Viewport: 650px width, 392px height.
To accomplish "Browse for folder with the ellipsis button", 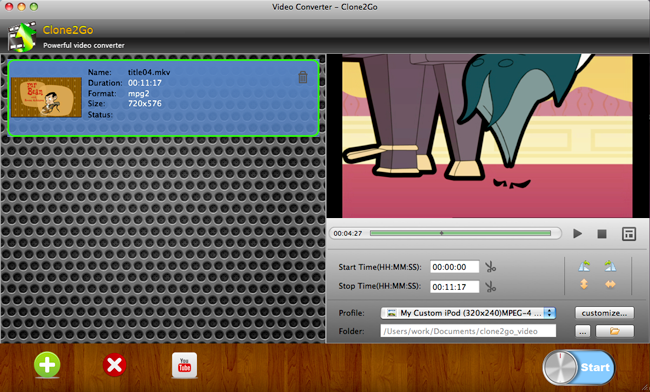I will pos(582,331).
